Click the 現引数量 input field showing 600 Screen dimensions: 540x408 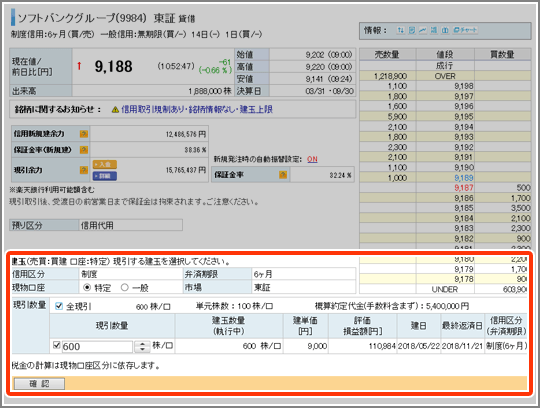pos(97,346)
